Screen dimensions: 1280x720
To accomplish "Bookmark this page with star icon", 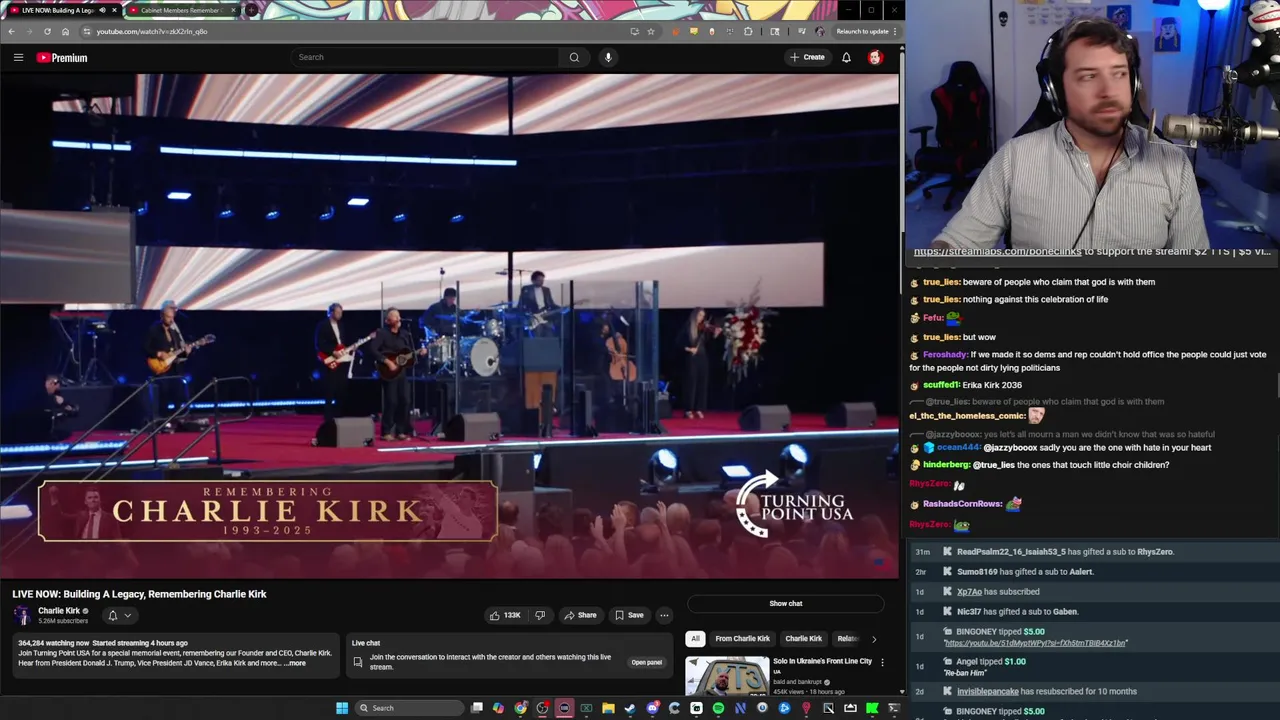I will click(x=651, y=31).
